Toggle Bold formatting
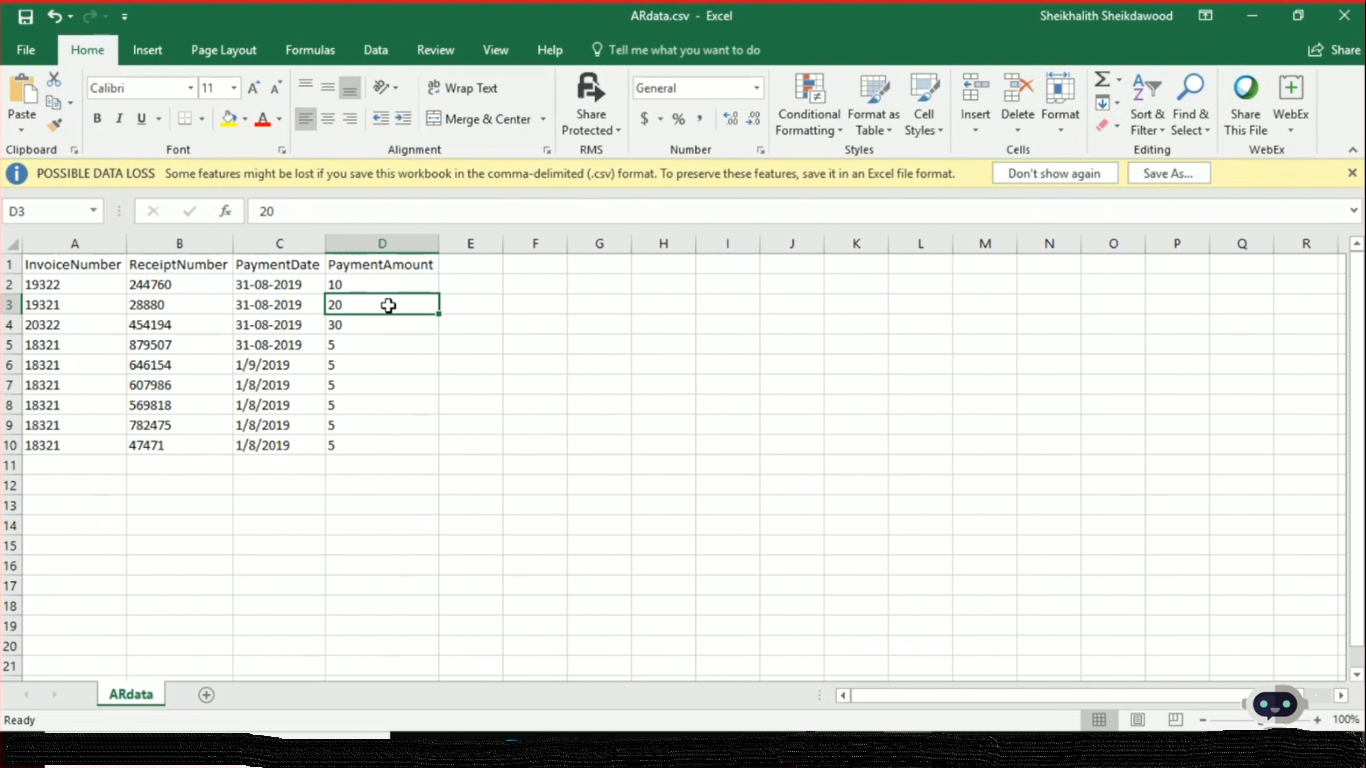The image size is (1366, 768). coord(97,119)
